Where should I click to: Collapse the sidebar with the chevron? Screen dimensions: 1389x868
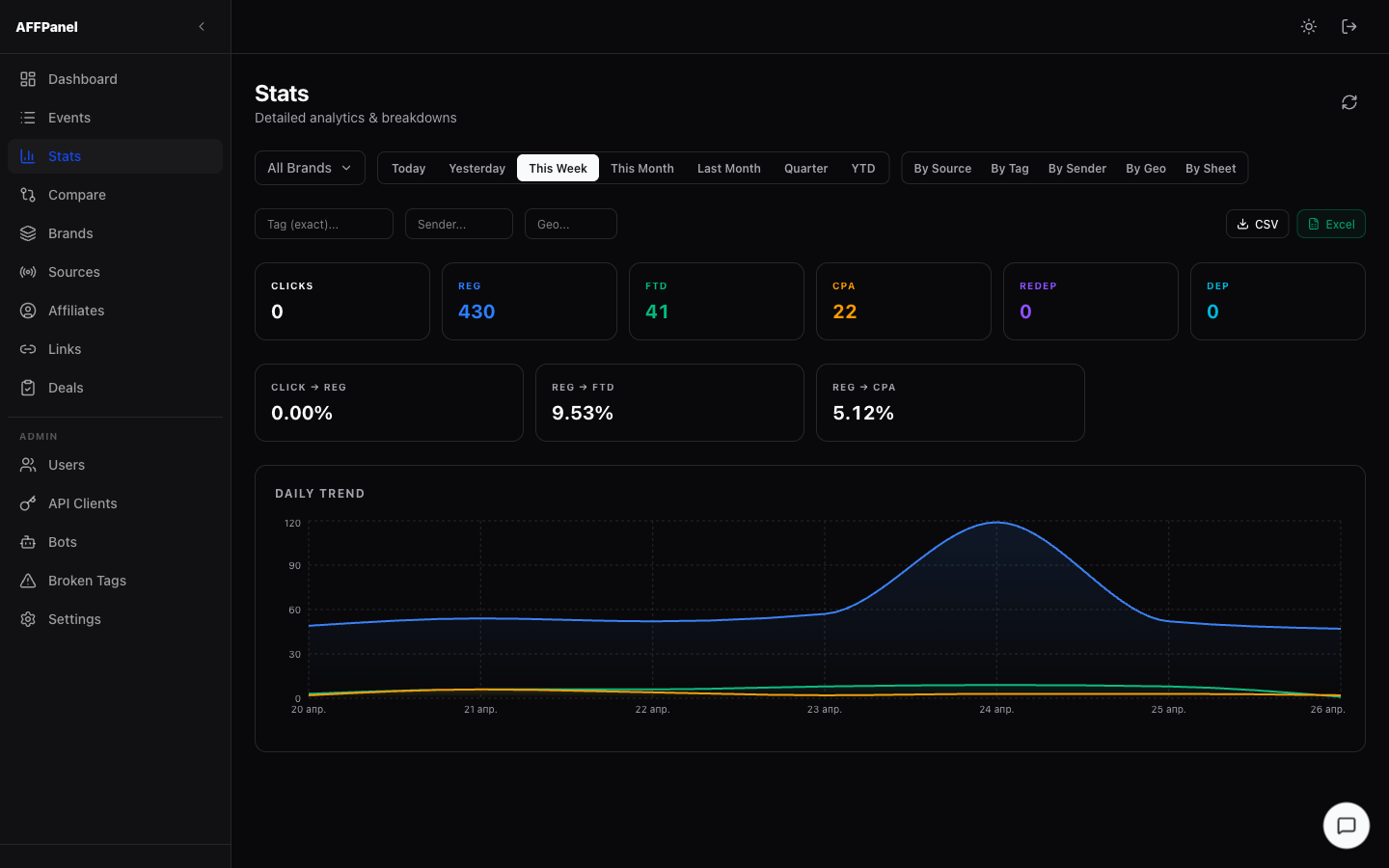(x=201, y=26)
